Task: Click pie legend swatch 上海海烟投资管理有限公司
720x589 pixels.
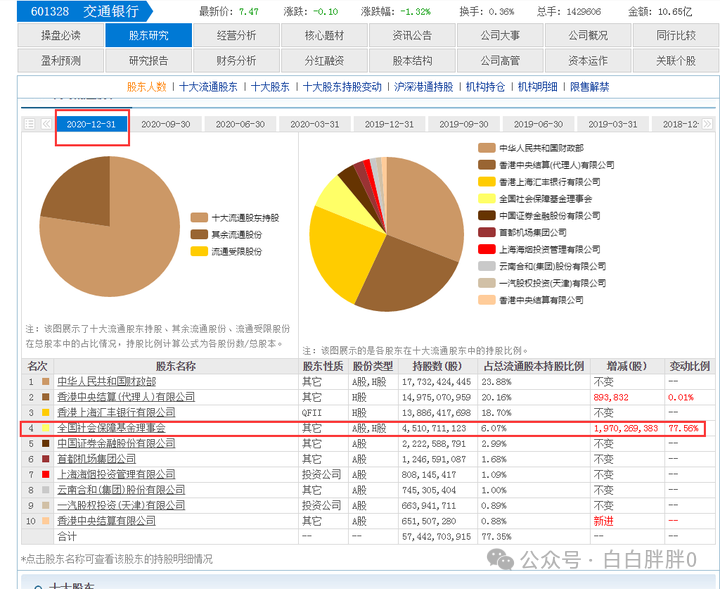Action: [x=487, y=249]
